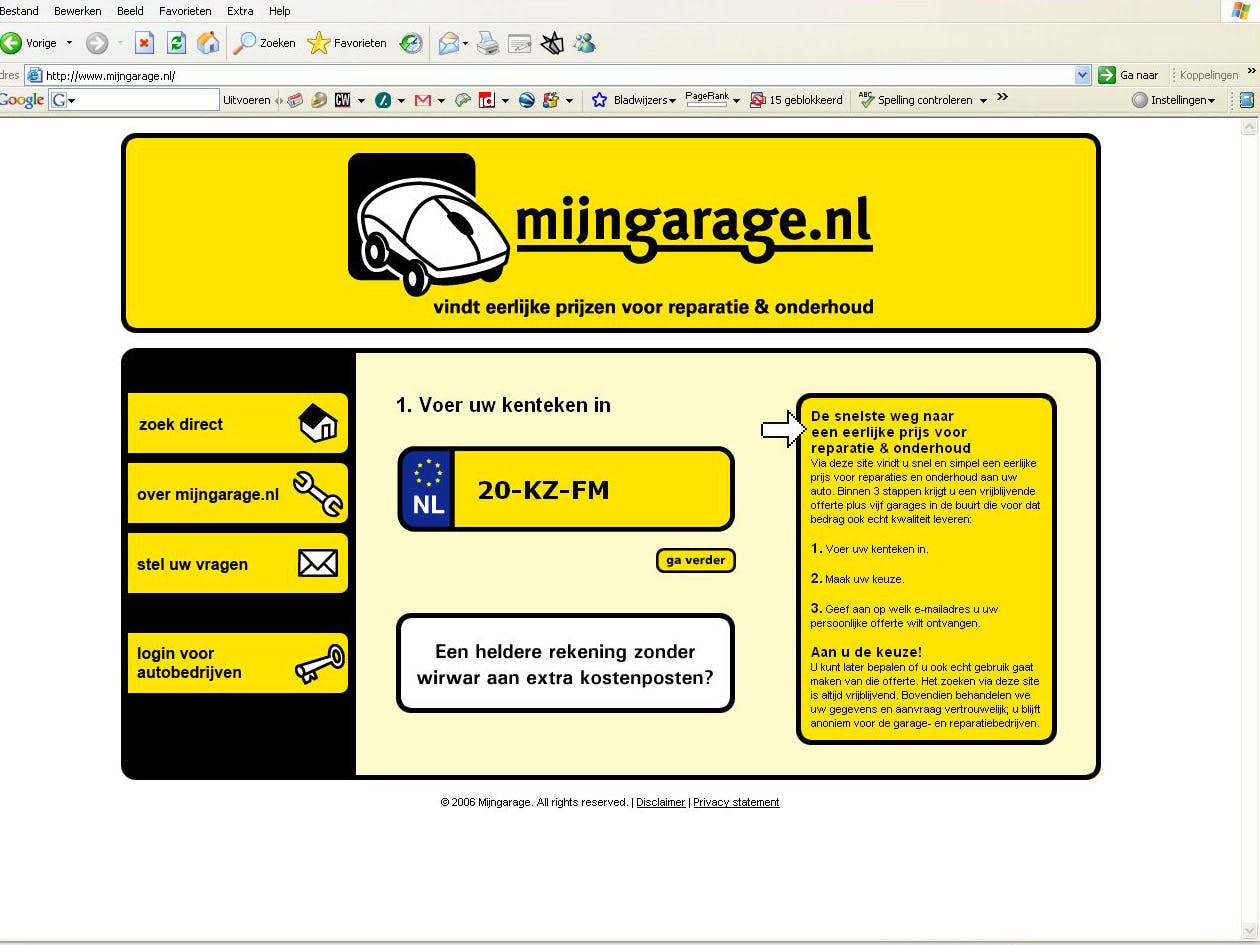Open the Help menu

[279, 11]
